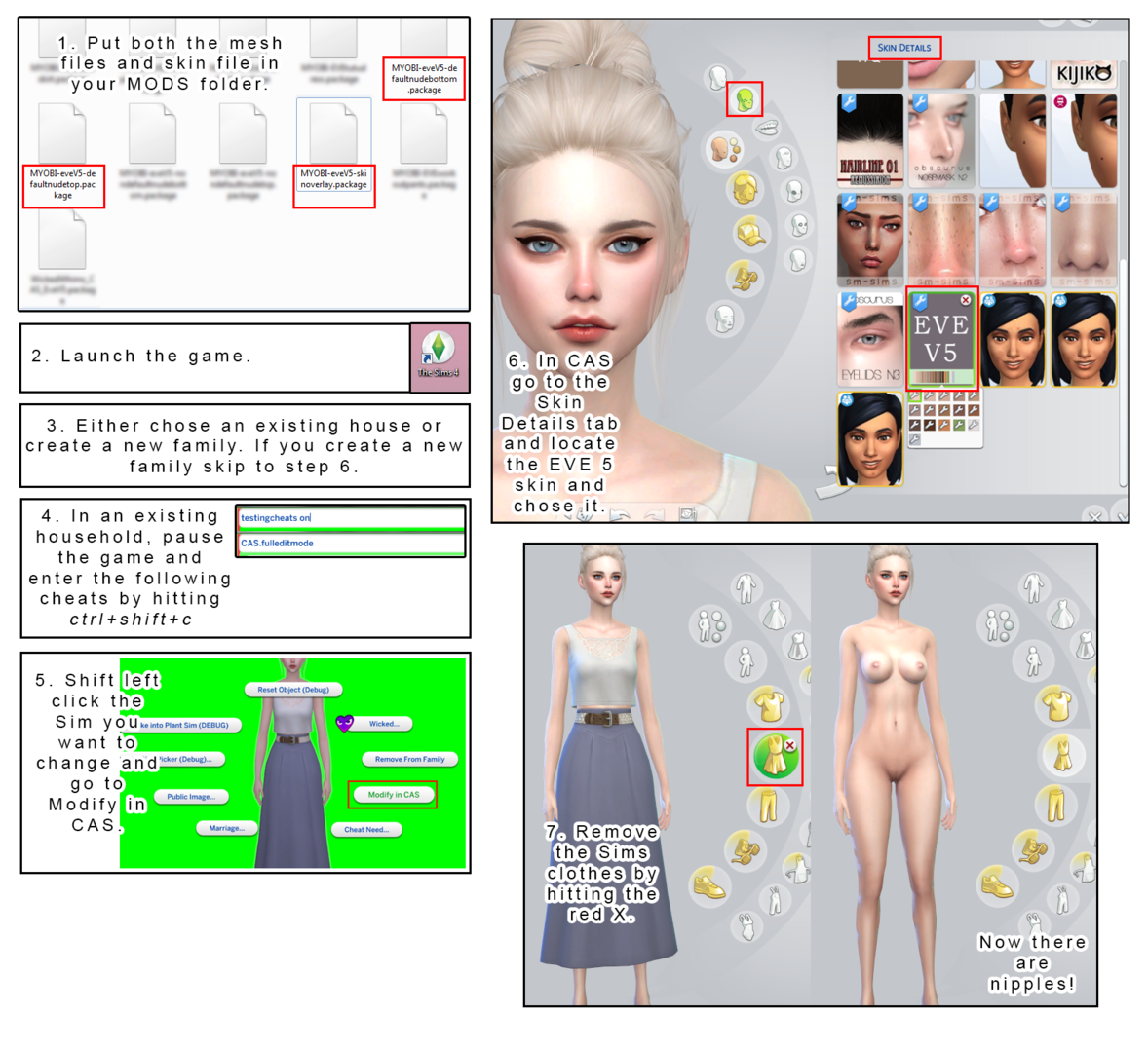Choose Reset Object (Debug) pie menu option

tap(293, 689)
